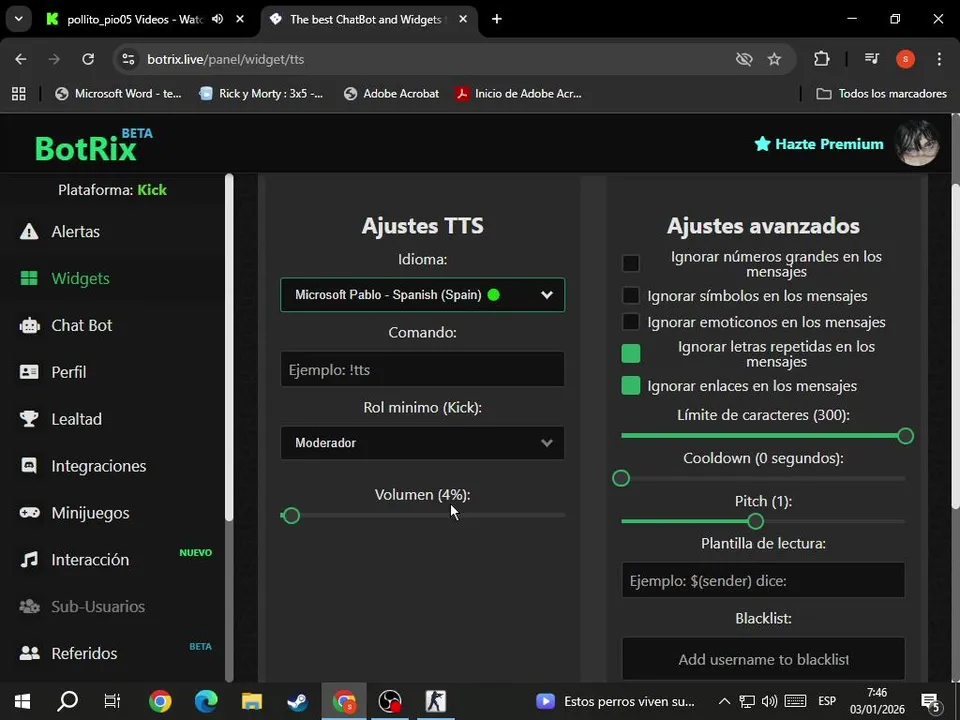Click the Límite de caracteres slider handle
The width and height of the screenshot is (960, 720).
pos(906,436)
